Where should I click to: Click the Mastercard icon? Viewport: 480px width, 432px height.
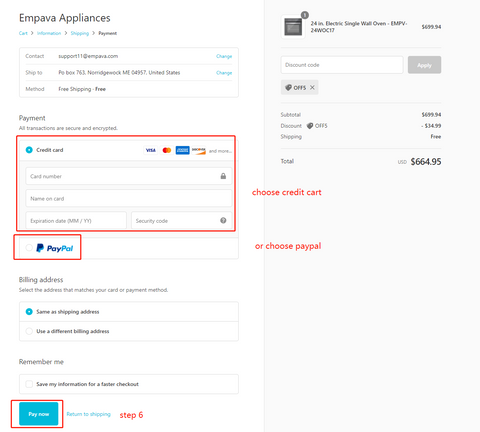tap(167, 150)
